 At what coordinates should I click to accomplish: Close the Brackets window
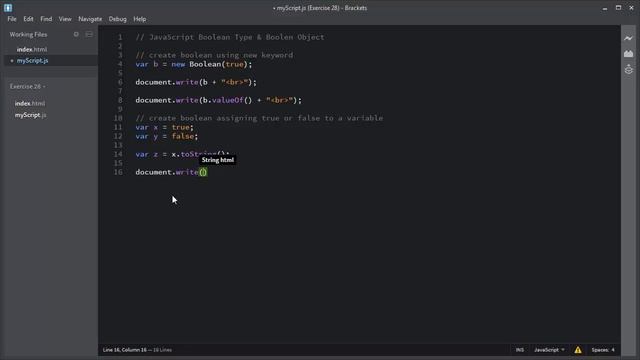point(631,8)
